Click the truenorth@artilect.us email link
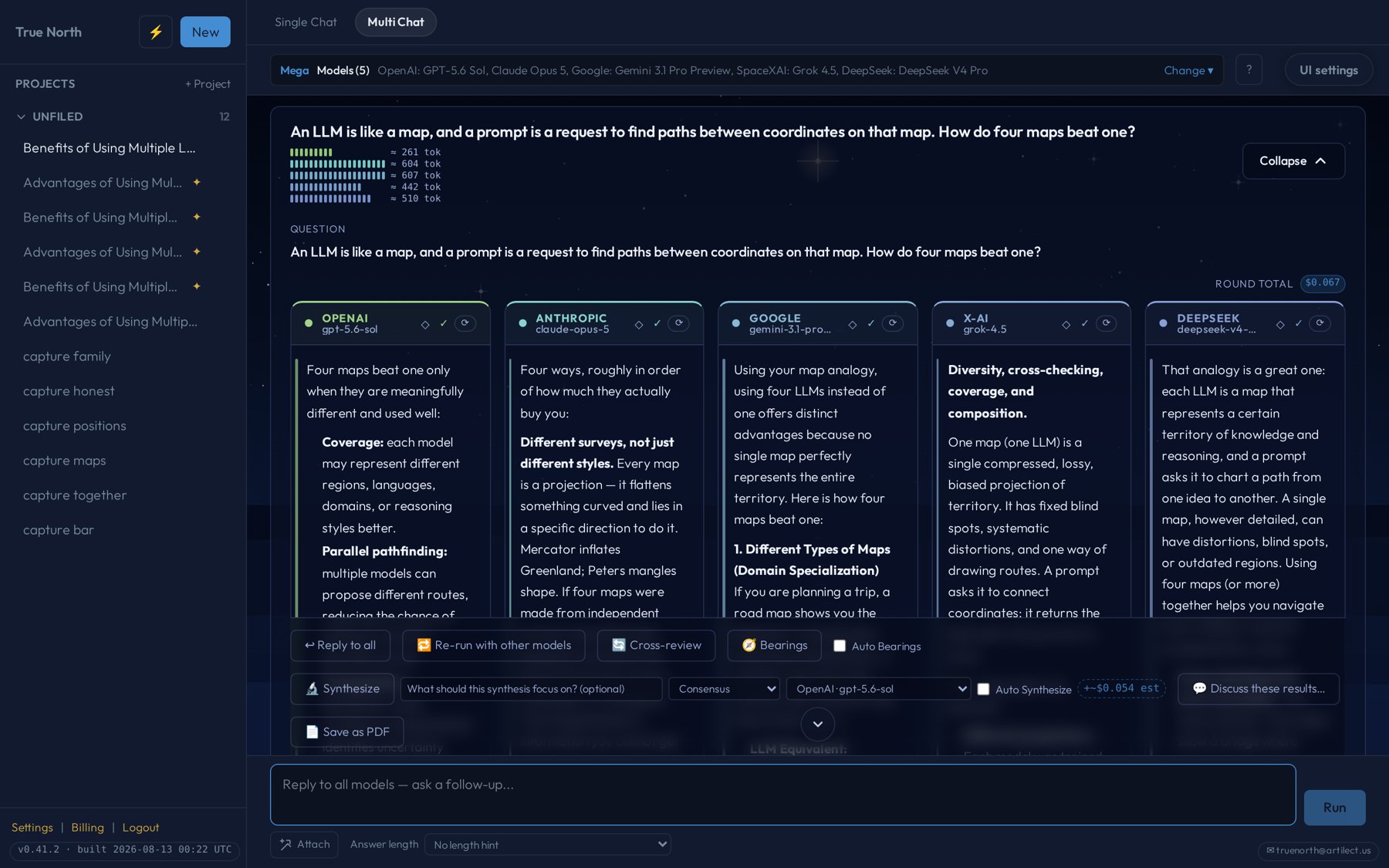 [1318, 851]
